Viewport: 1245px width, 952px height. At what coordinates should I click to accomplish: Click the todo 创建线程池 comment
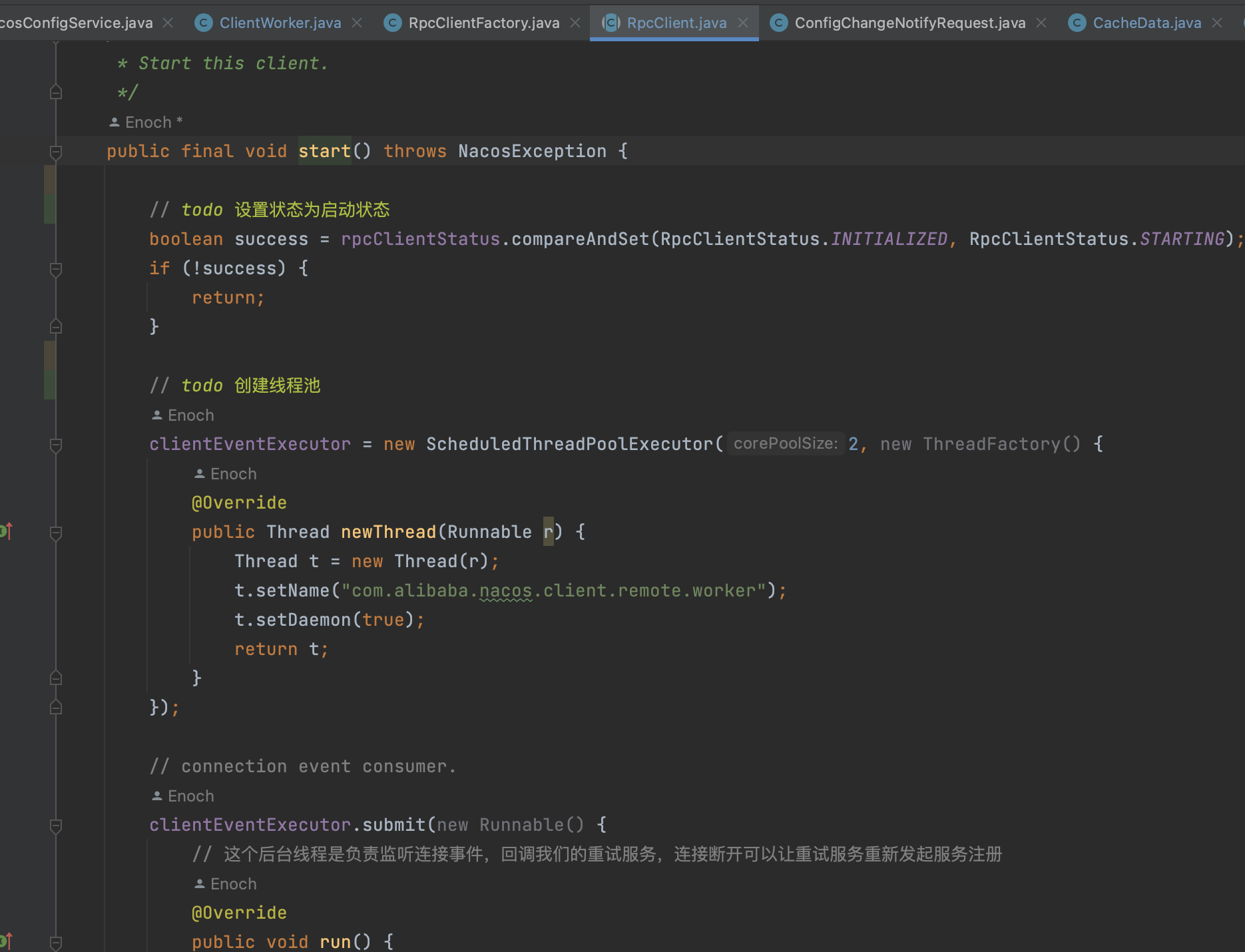235,385
